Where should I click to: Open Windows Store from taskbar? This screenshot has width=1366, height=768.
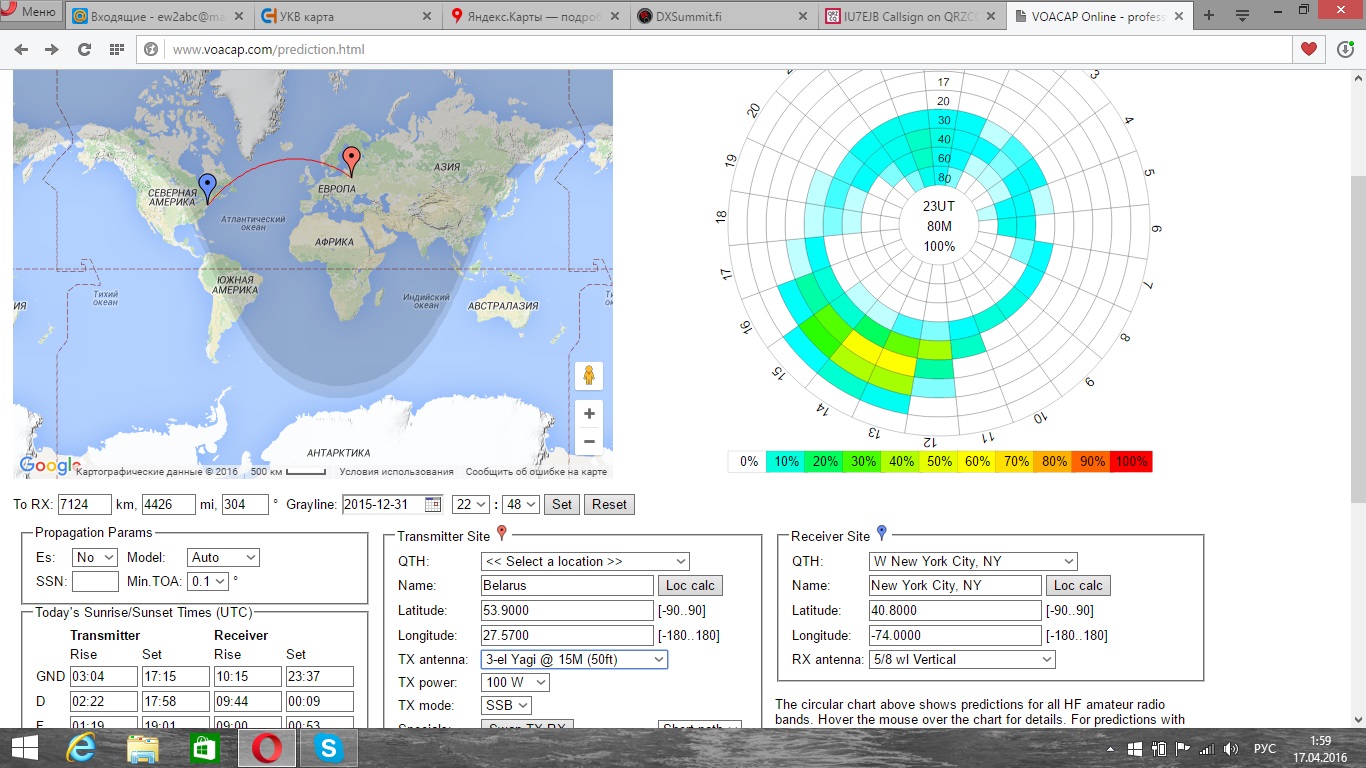pos(204,748)
